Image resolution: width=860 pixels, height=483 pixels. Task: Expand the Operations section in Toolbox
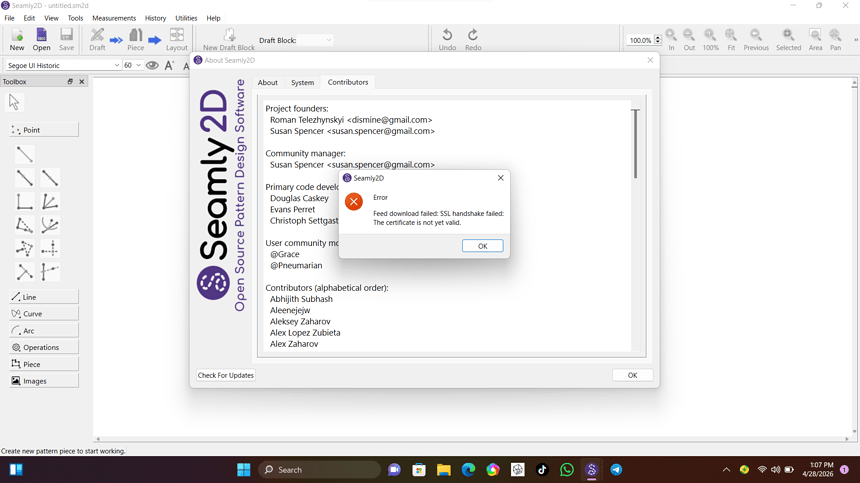44,348
